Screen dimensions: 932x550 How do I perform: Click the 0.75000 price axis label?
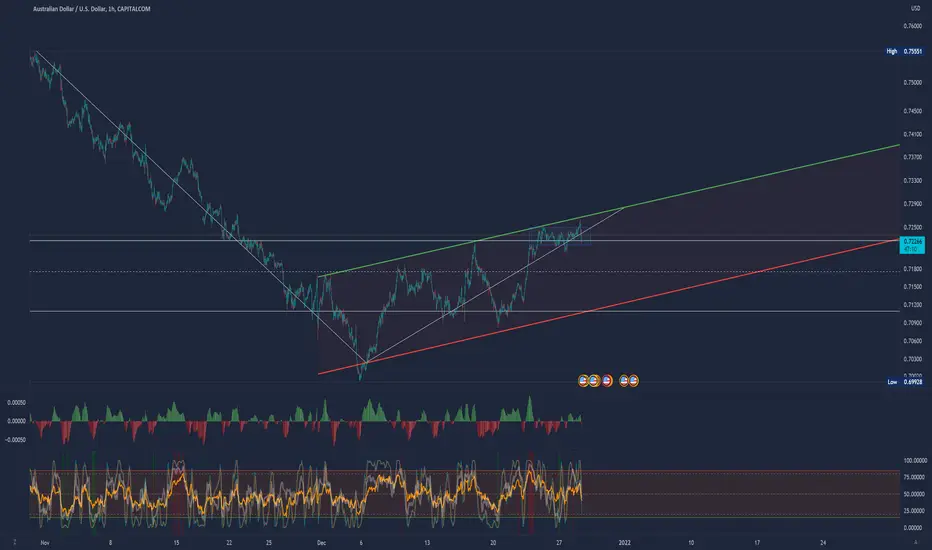pyautogui.click(x=912, y=83)
